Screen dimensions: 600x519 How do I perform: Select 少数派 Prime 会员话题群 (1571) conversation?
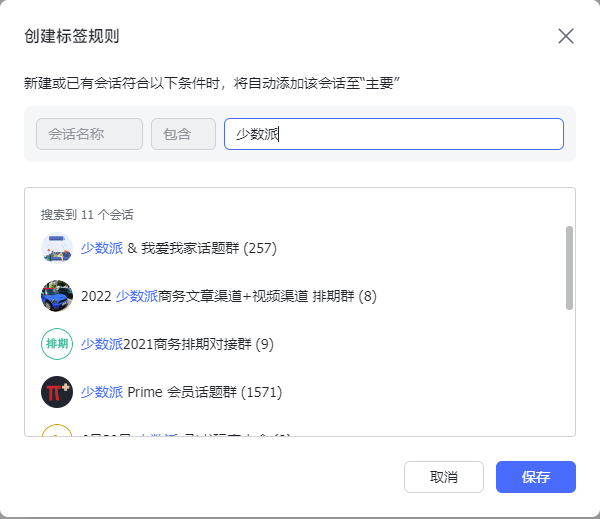pos(181,392)
